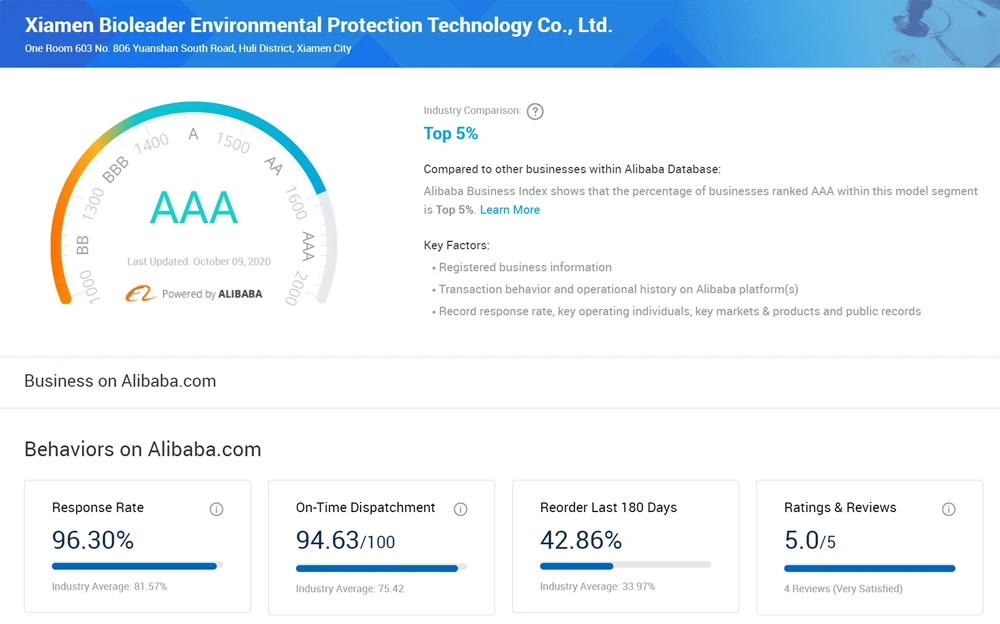Click the On-Time Dispatchment info icon
Image resolution: width=1000 pixels, height=624 pixels.
click(460, 509)
